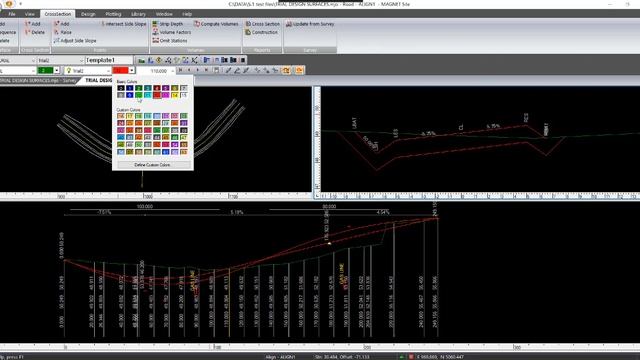Click the first pencil edit icon
Image resolution: width=640 pixels, height=360 pixels.
228,71
